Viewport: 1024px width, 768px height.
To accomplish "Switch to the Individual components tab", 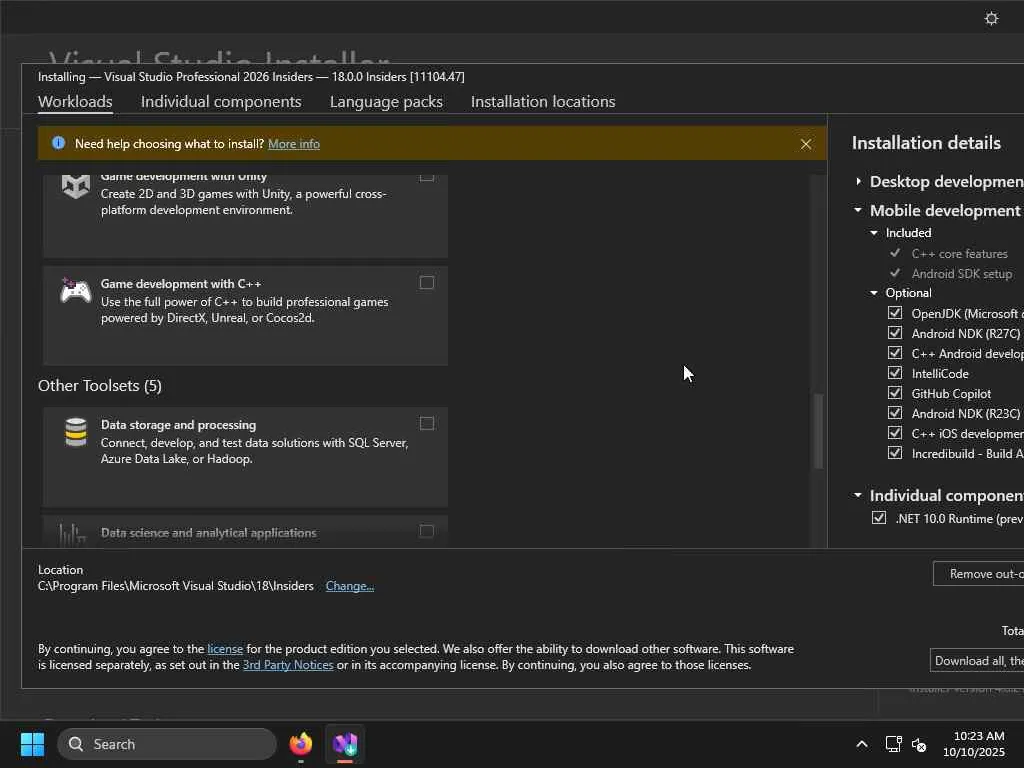I will click(x=221, y=102).
